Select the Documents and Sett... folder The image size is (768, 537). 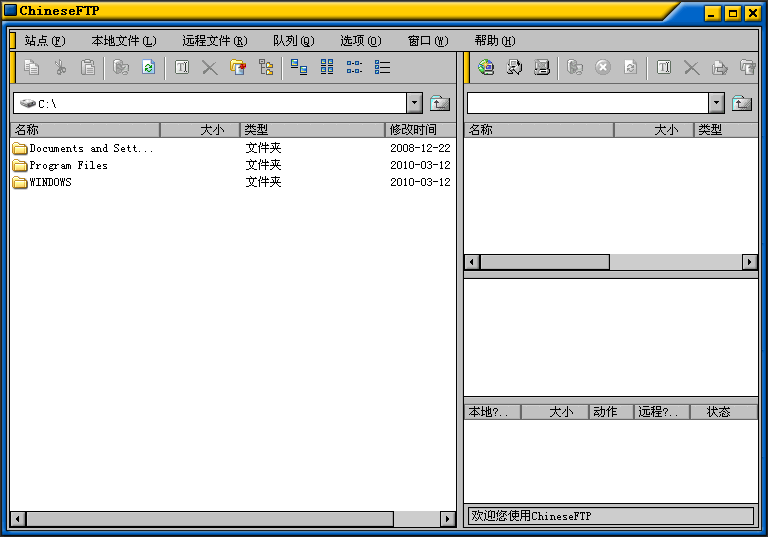[x=83, y=148]
